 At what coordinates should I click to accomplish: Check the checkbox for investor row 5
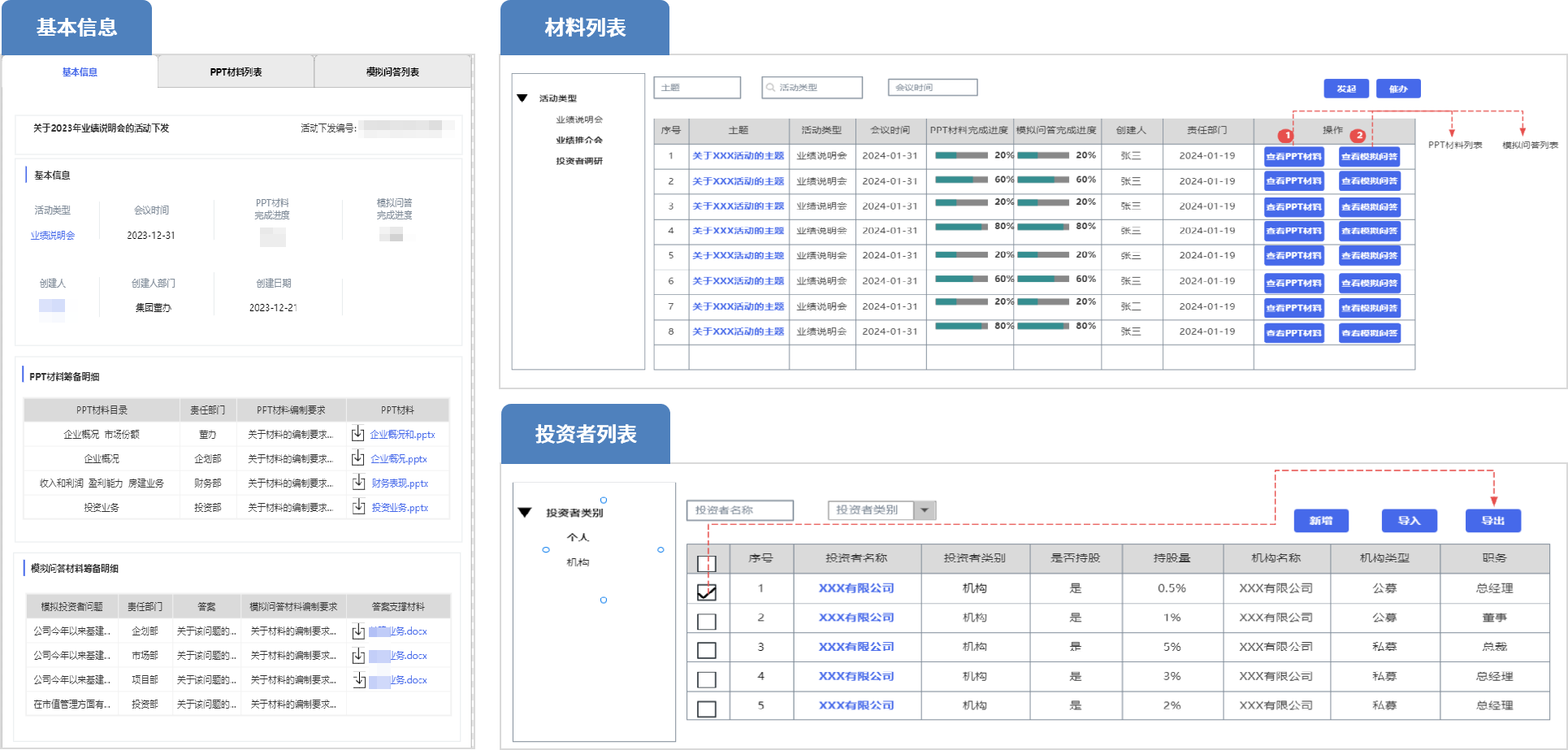point(707,709)
